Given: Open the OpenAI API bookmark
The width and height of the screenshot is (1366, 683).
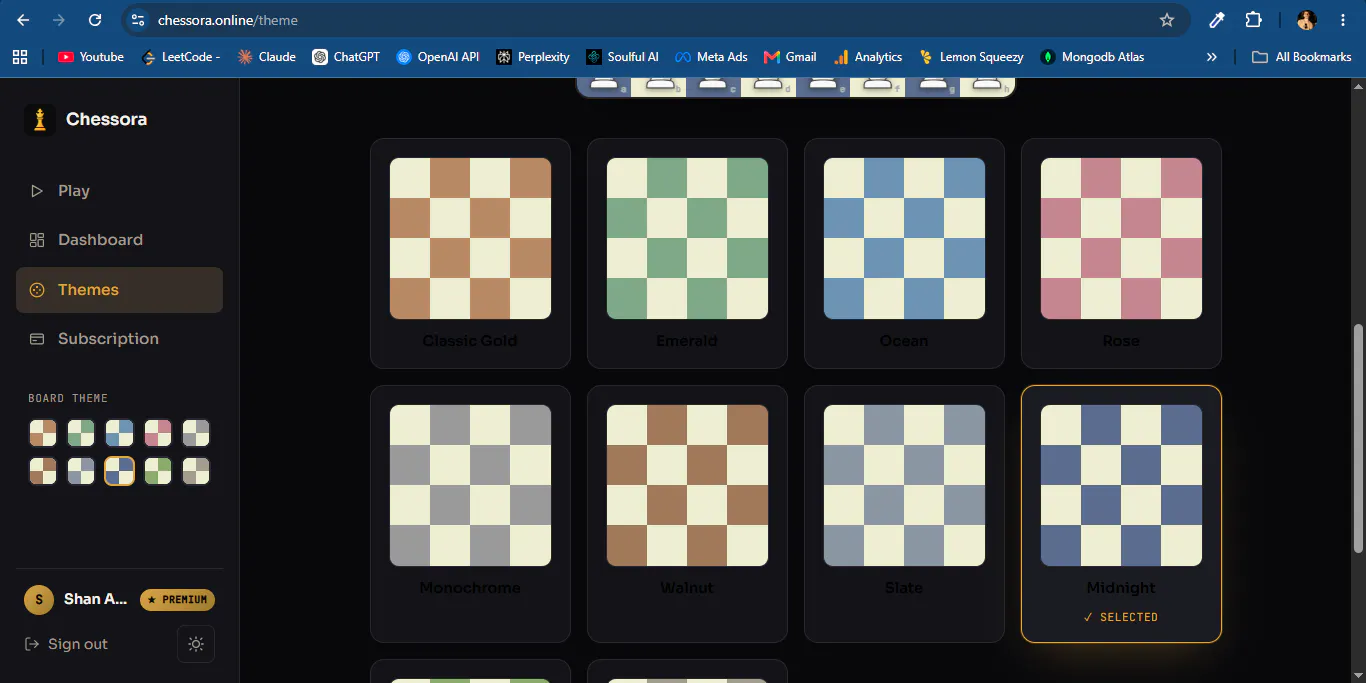Looking at the screenshot, I should tap(438, 57).
